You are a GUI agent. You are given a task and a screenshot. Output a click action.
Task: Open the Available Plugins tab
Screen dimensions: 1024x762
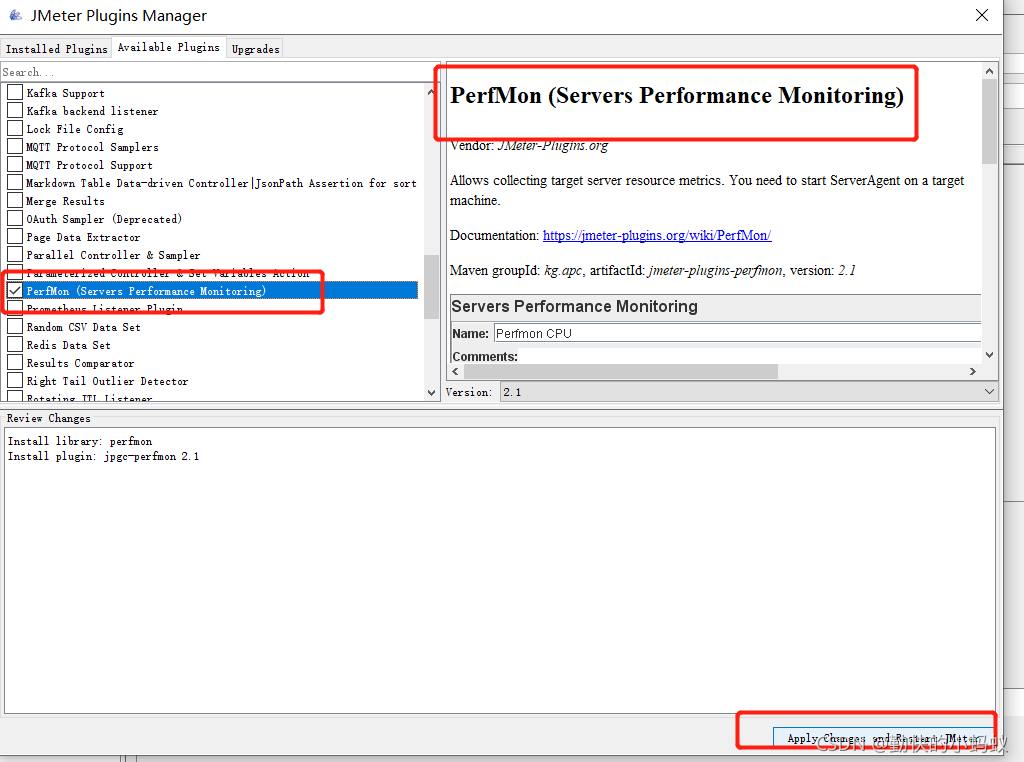[168, 47]
